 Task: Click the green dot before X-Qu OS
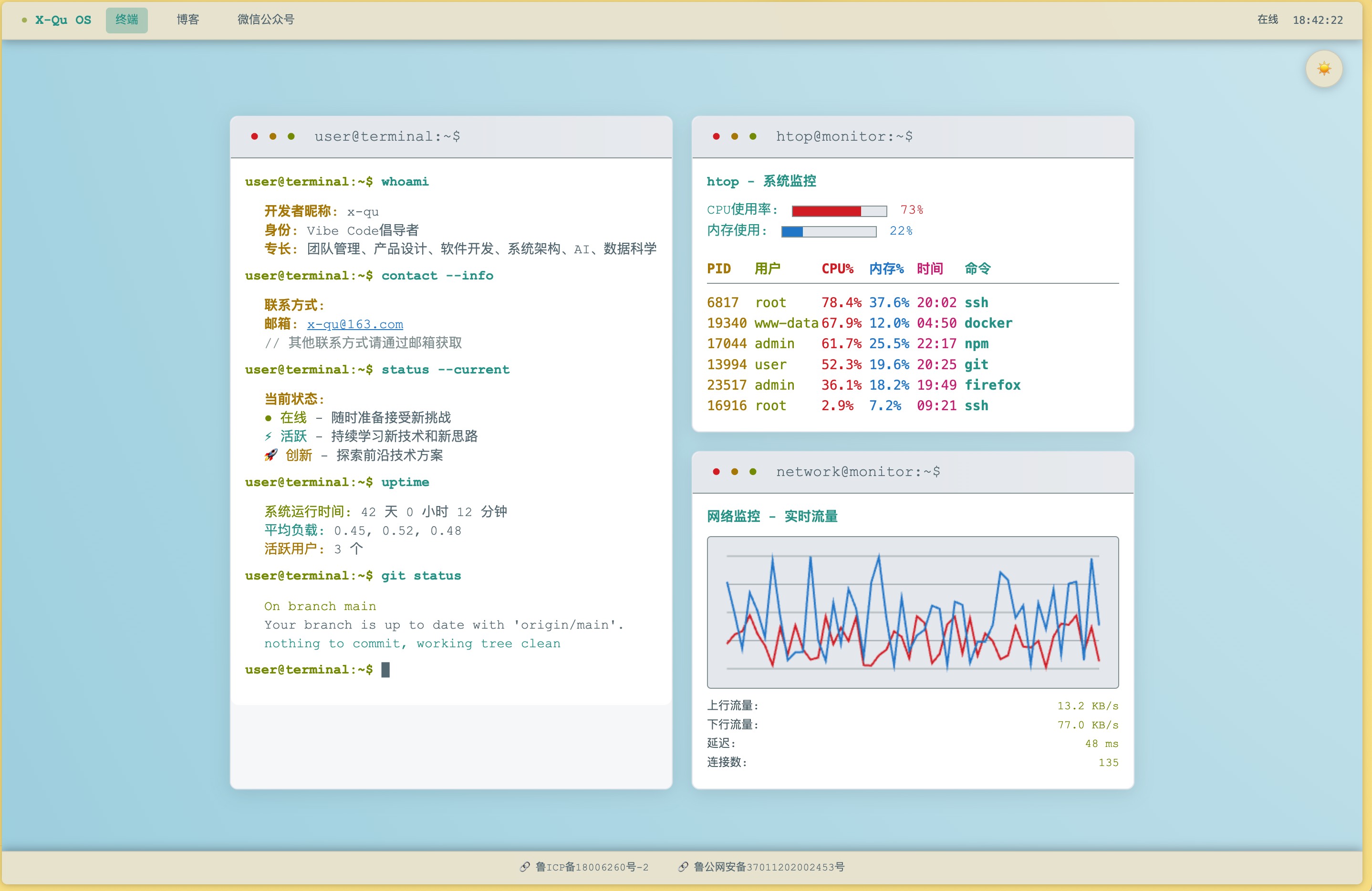pos(24,20)
